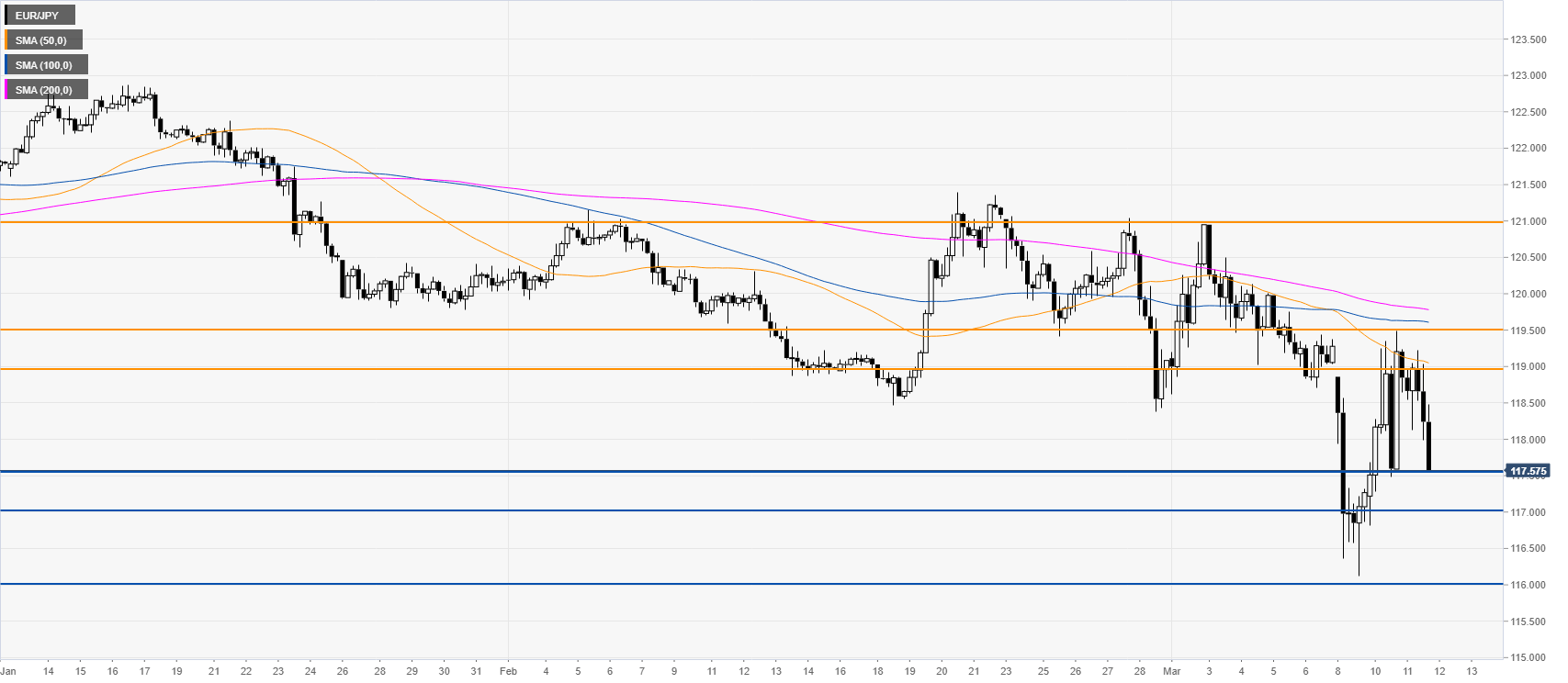Select the orange horizontal line near 119.000
The height and width of the screenshot is (683, 1568).
click(751, 369)
